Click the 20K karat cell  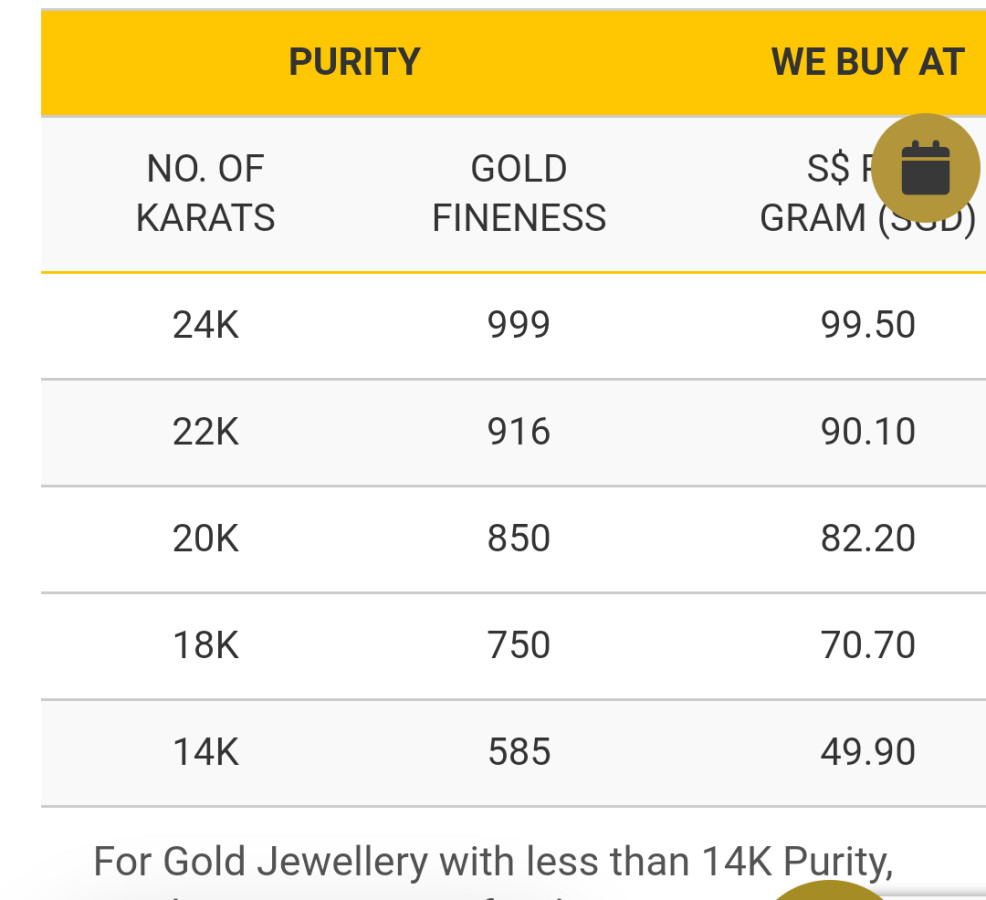pos(205,539)
